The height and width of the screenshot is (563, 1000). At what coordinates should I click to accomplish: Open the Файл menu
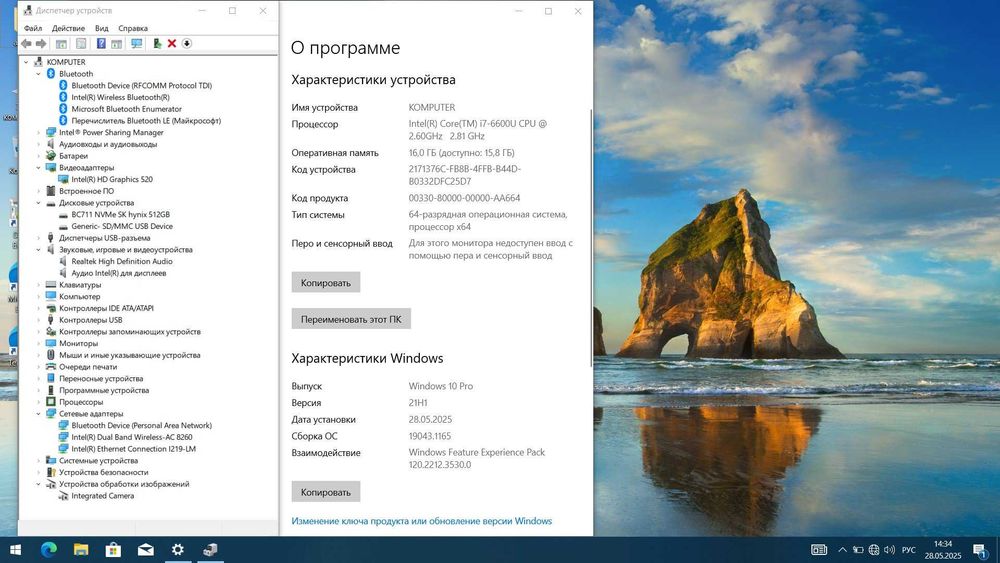coord(33,28)
